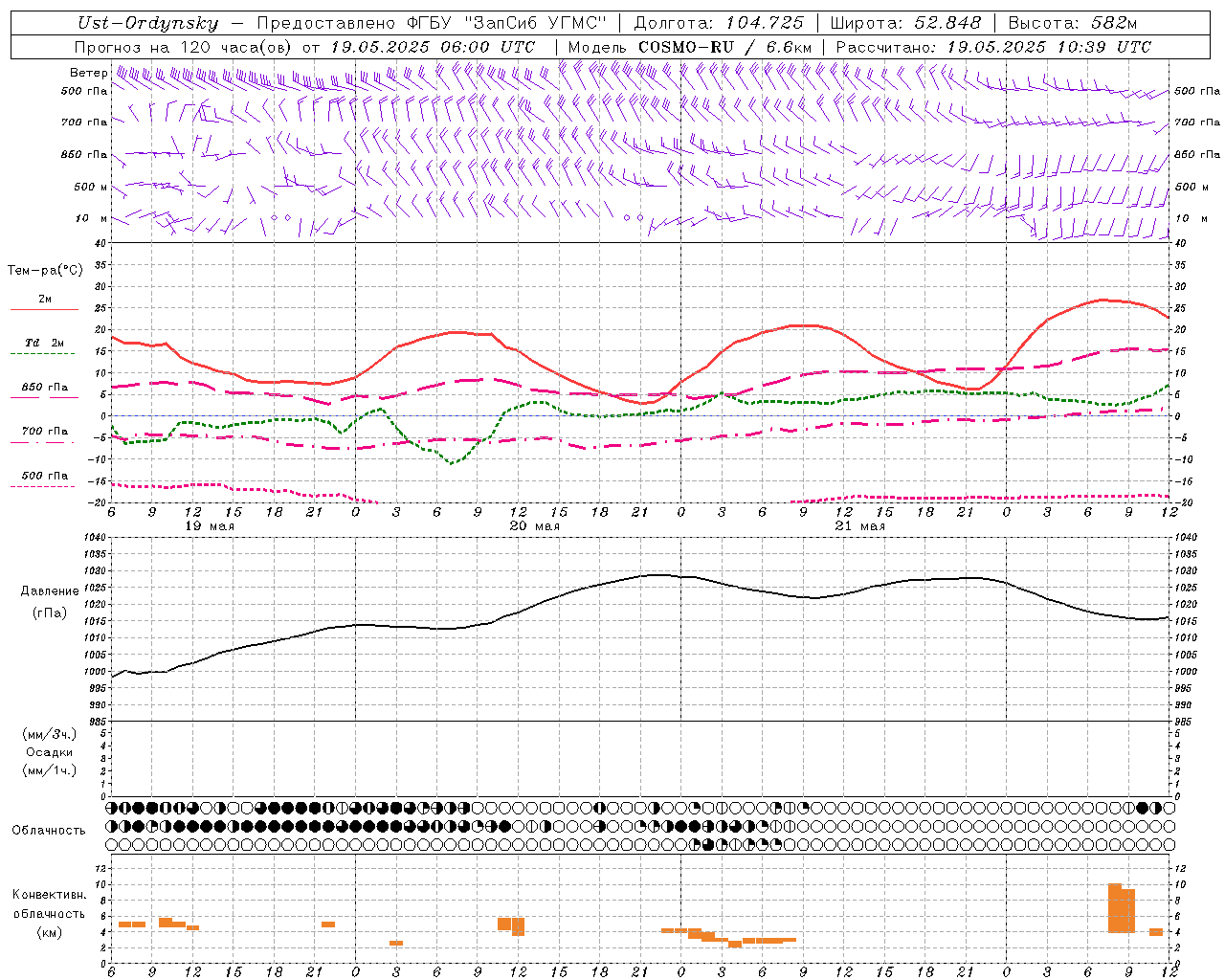Image resolution: width=1225 pixels, height=980 pixels.
Task: Click the (мм/3ч.) precipitation unit label
Action: click(50, 734)
